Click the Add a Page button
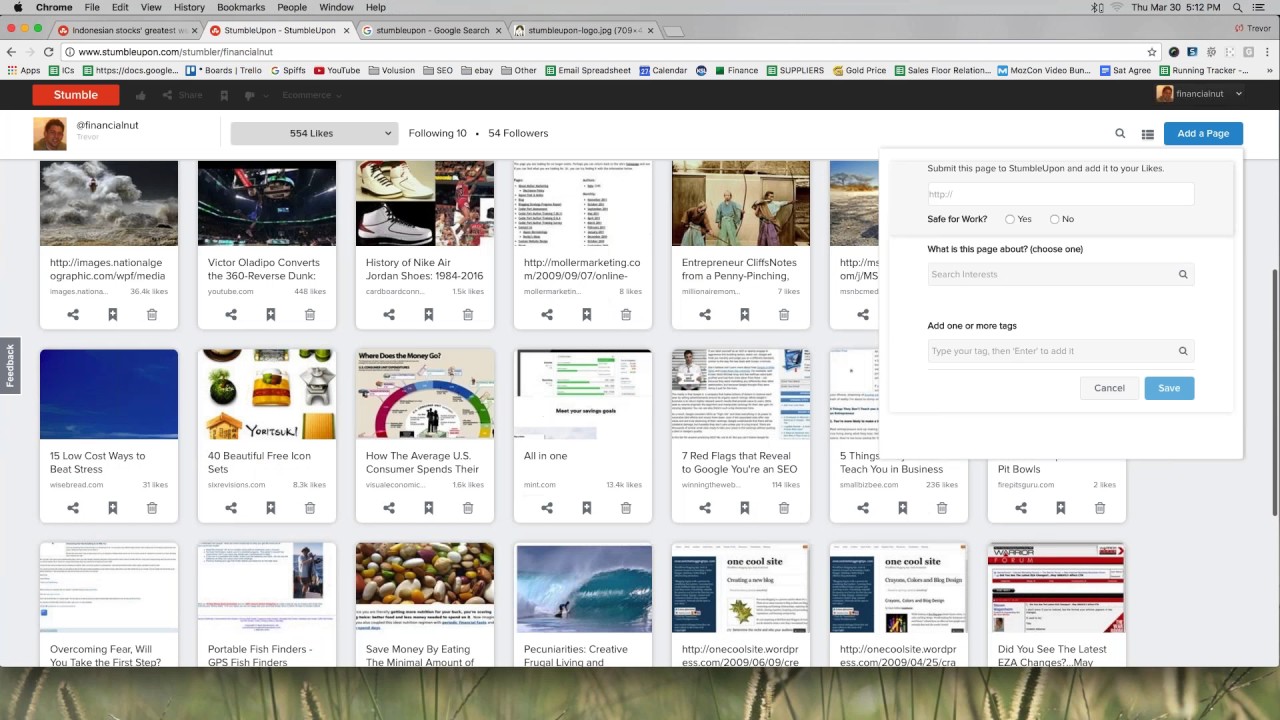This screenshot has width=1280, height=720. pos(1203,133)
